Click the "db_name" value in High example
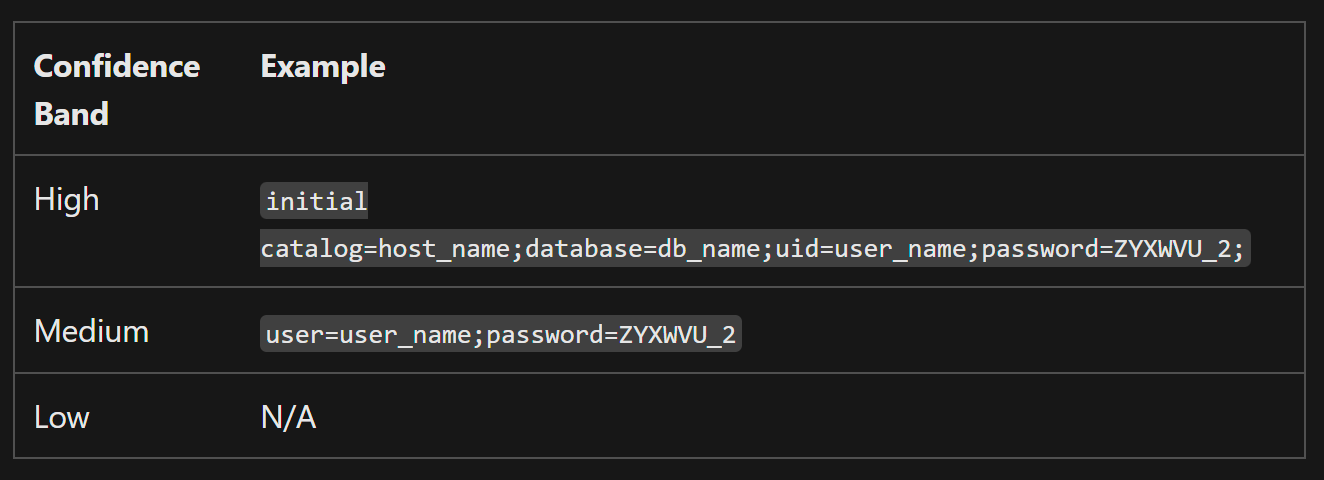Image resolution: width=1324 pixels, height=480 pixels. pos(708,249)
